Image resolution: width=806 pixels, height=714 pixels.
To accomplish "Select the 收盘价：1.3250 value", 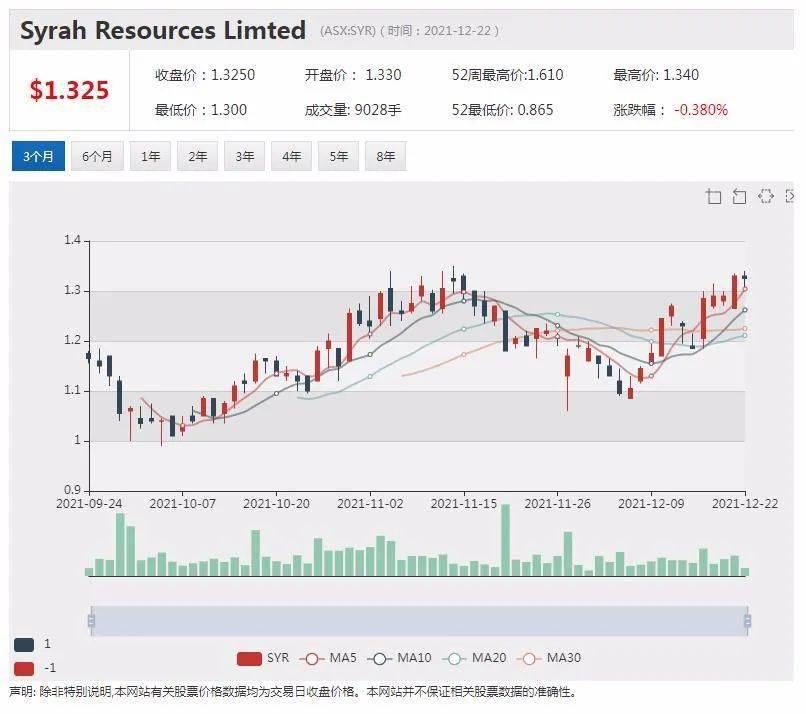I will pos(205,75).
